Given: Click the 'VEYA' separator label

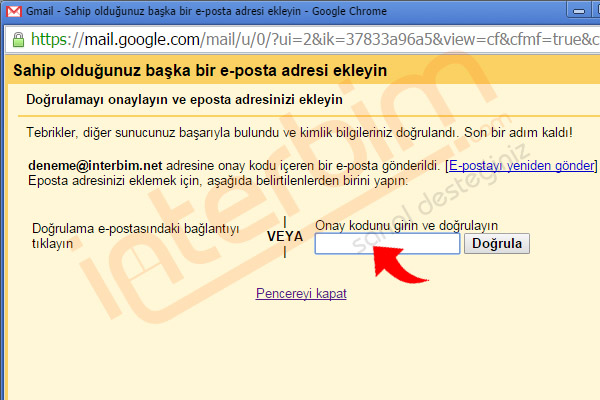Looking at the screenshot, I should (285, 236).
